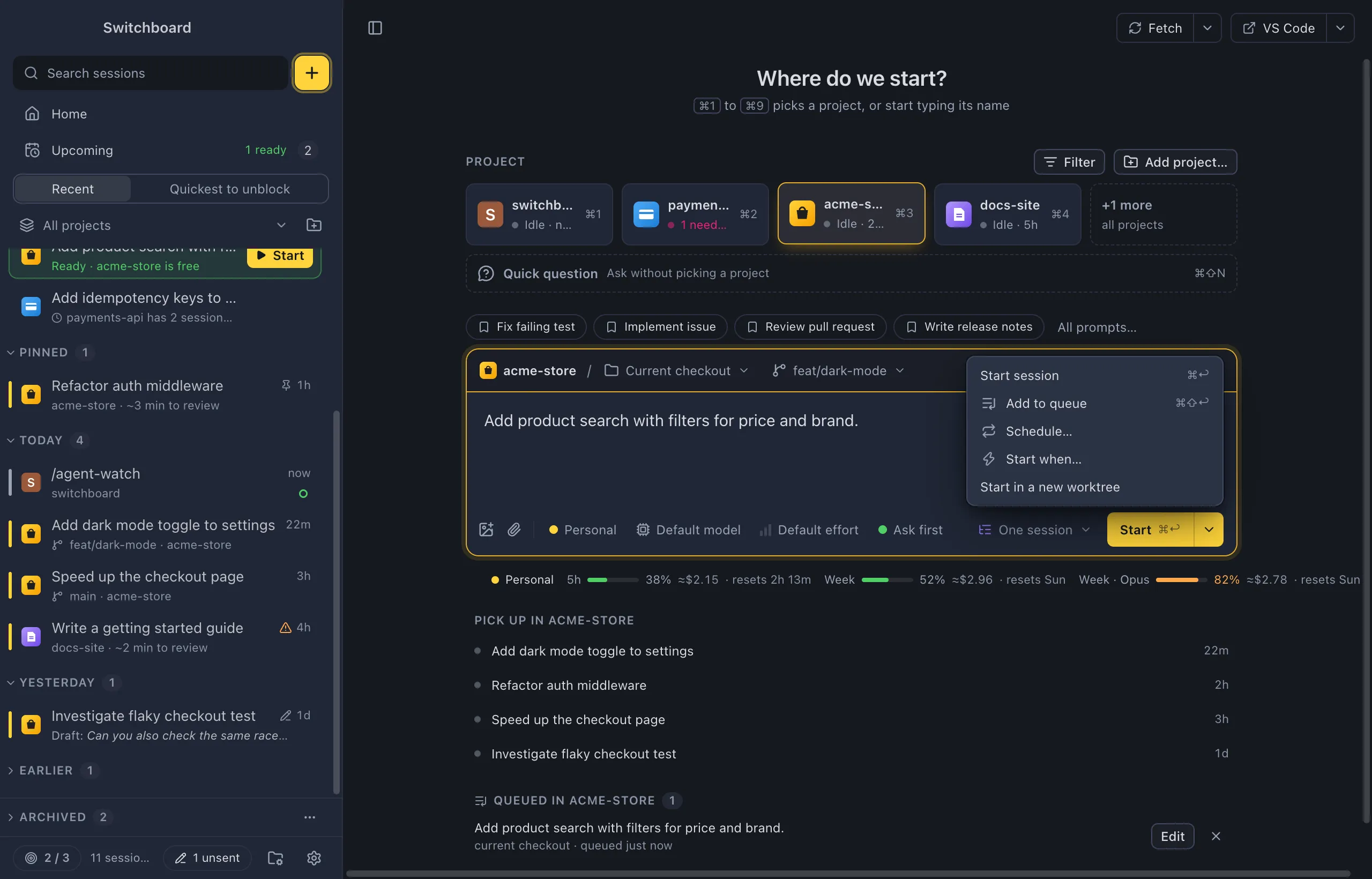
Task: Open the Default effort selector
Action: (x=809, y=530)
